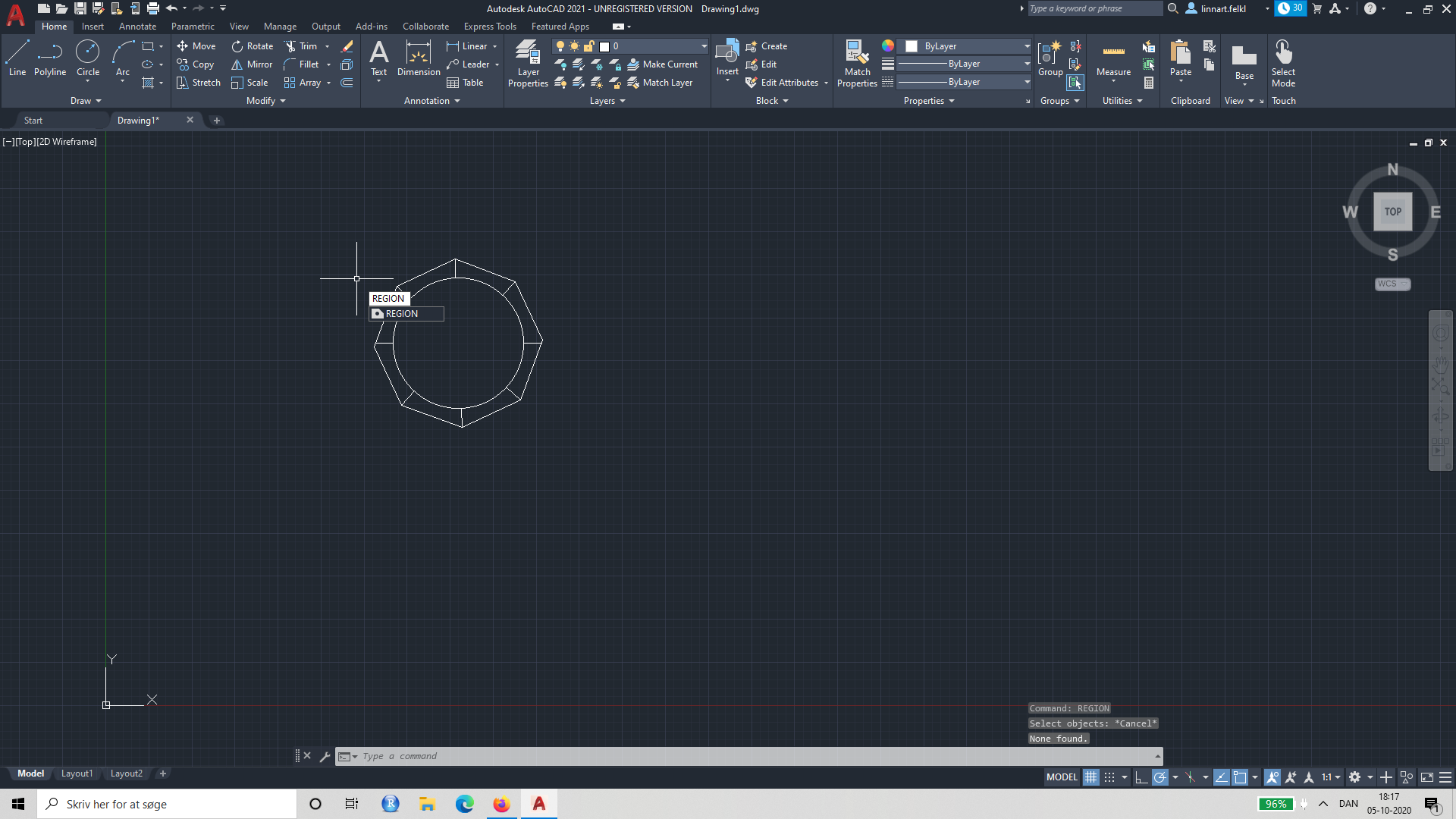
Task: Select the Line drawing tool
Action: (17, 57)
